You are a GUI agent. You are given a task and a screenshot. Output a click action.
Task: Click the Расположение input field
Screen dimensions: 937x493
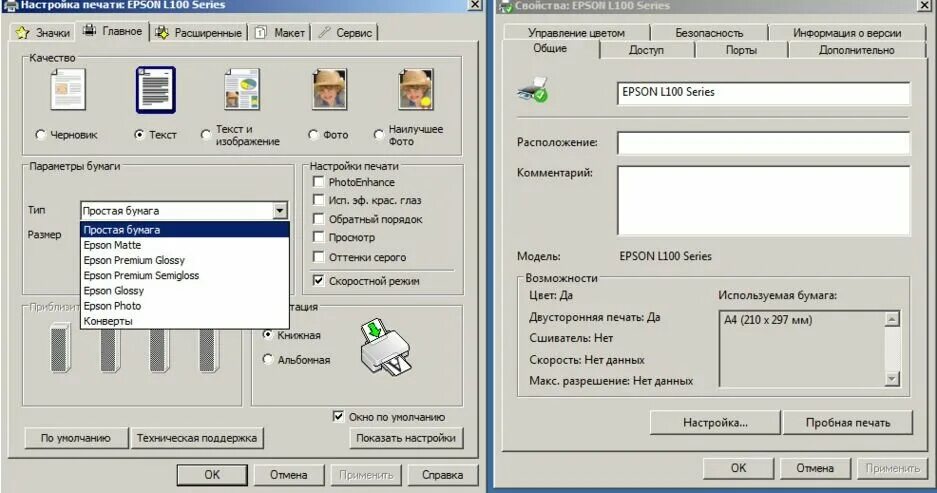coord(764,143)
